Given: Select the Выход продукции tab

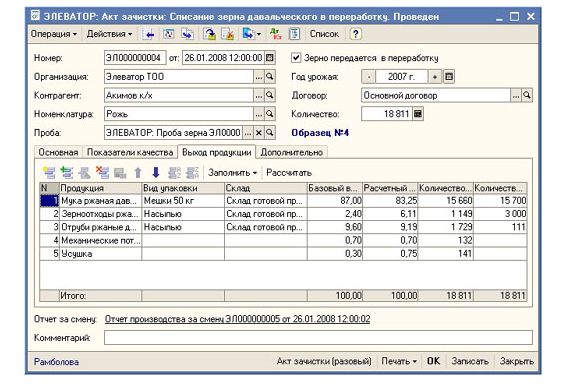Looking at the screenshot, I should click(x=217, y=152).
